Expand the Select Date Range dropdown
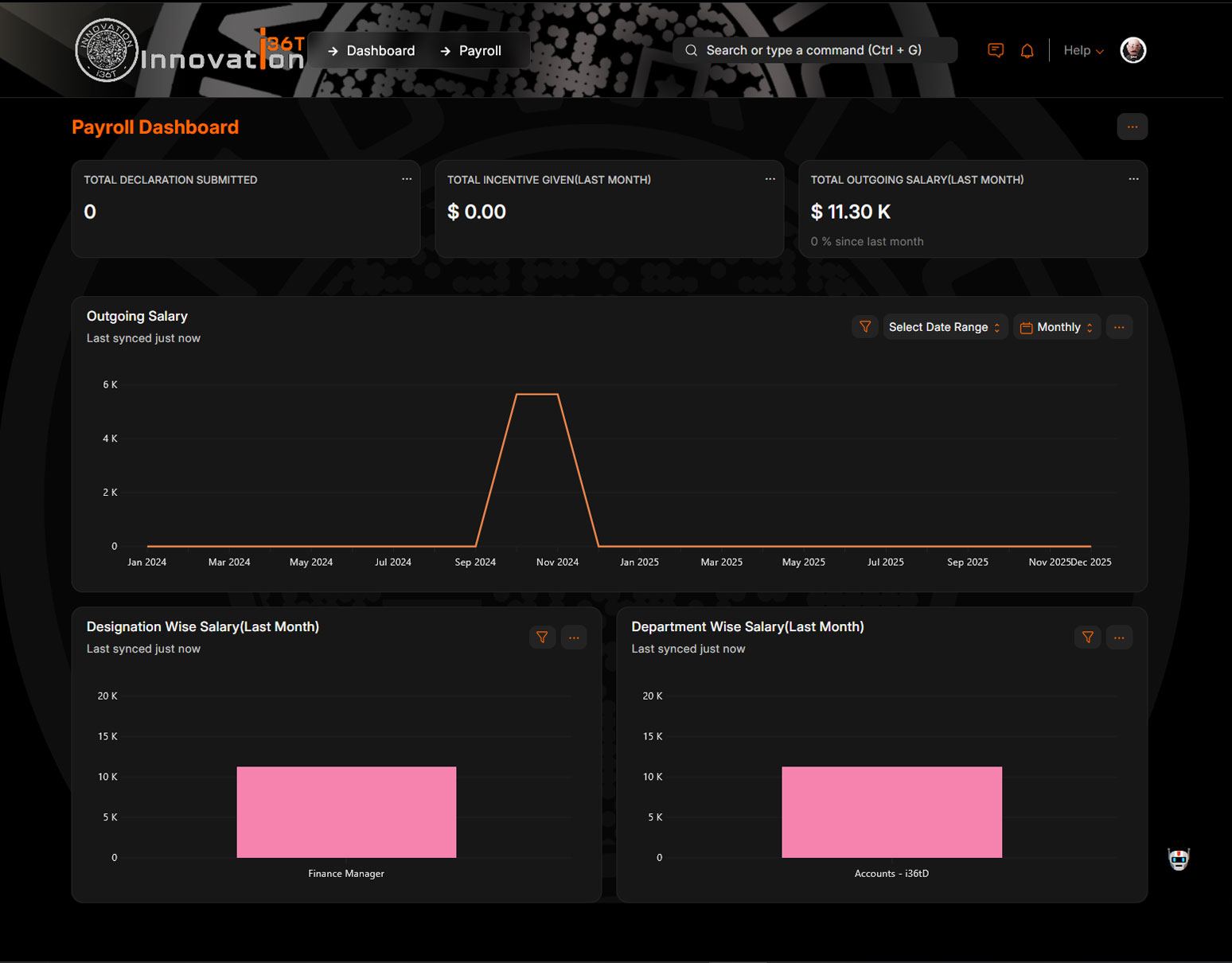Screen dimensions: 1232x963 tap(945, 327)
